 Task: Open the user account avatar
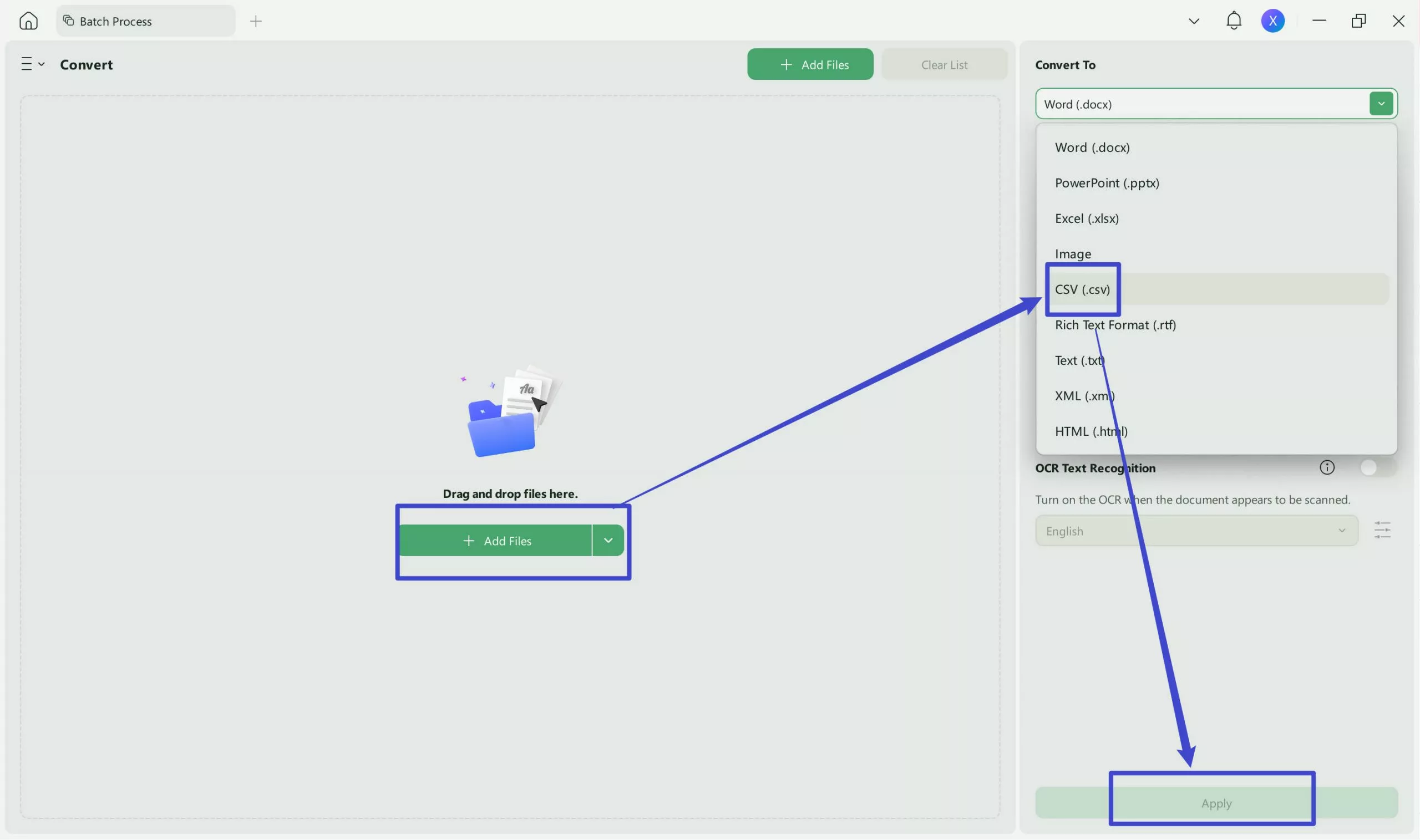click(x=1272, y=21)
